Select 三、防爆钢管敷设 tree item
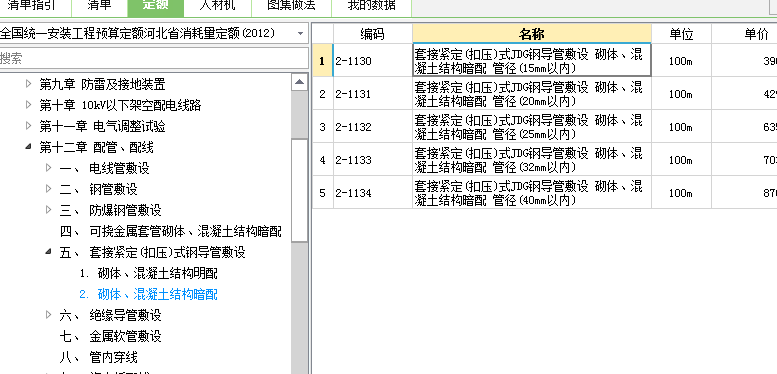The height and width of the screenshot is (374, 777). coord(110,210)
